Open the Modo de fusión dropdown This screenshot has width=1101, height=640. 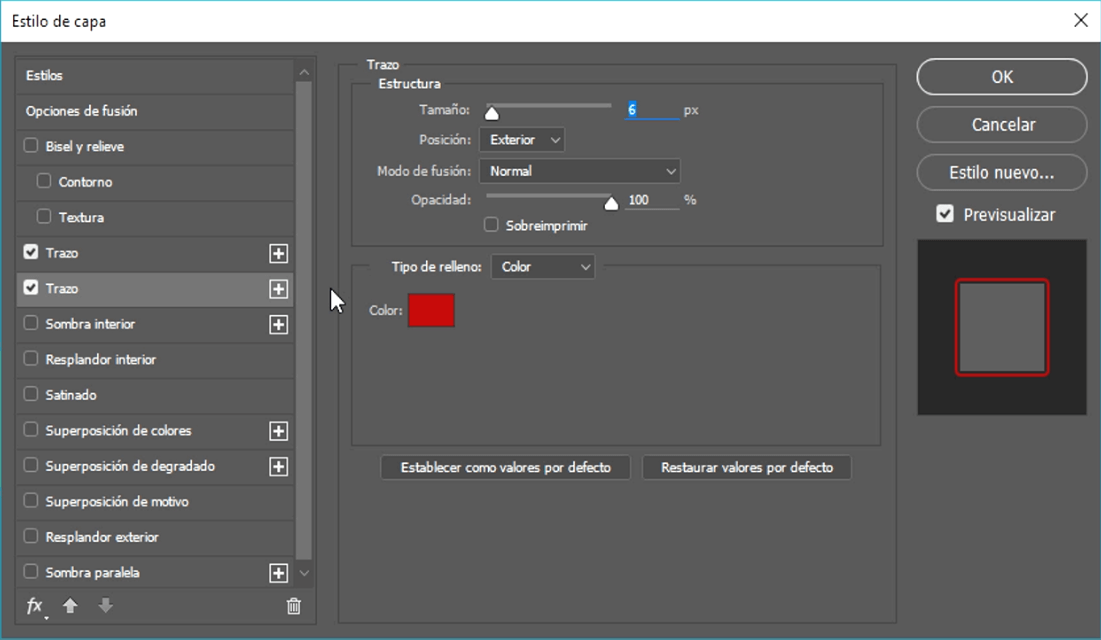(579, 171)
